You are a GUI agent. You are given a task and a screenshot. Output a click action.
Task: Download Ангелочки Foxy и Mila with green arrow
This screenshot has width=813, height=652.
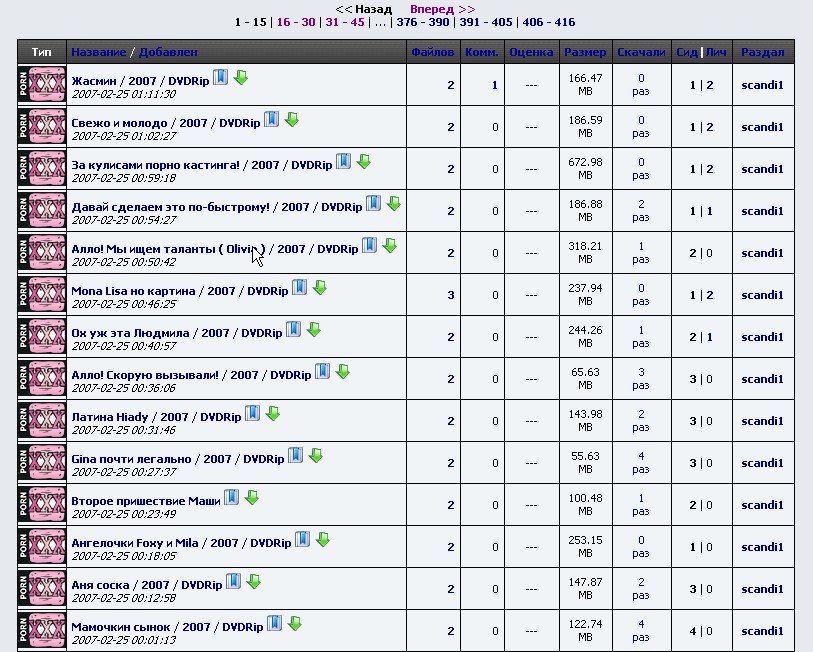[323, 539]
